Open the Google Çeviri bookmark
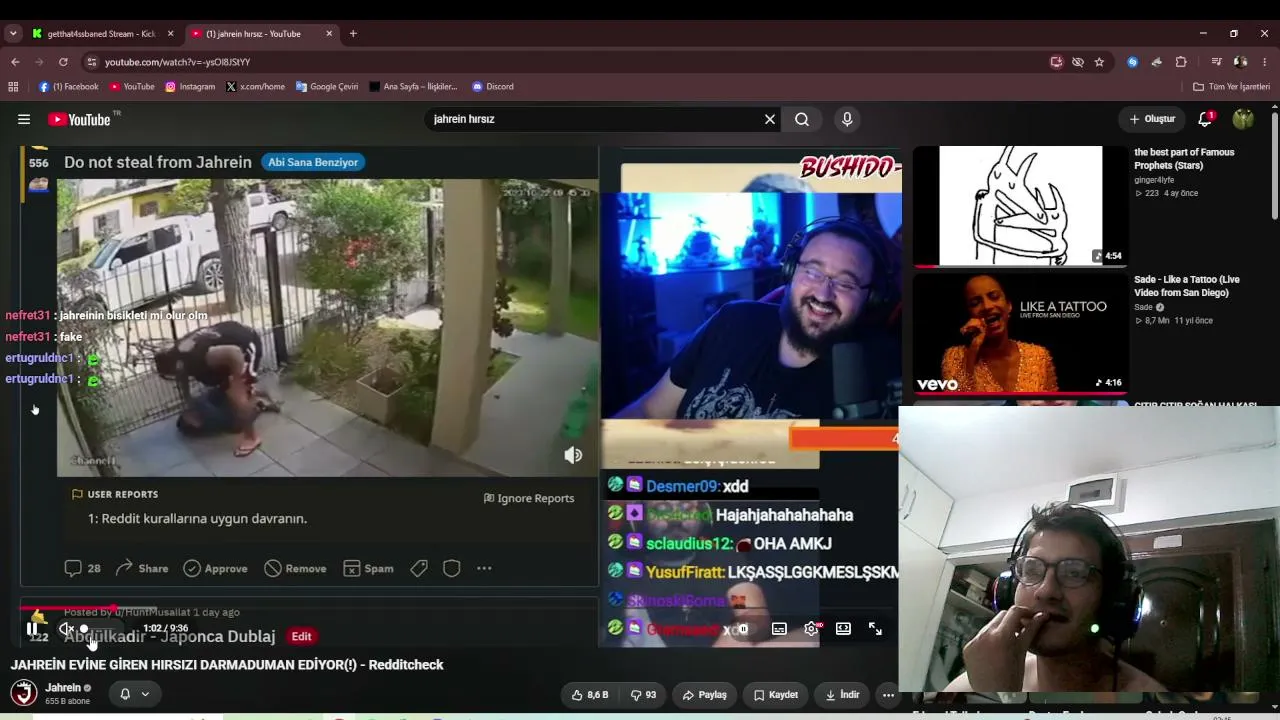 pos(327,87)
